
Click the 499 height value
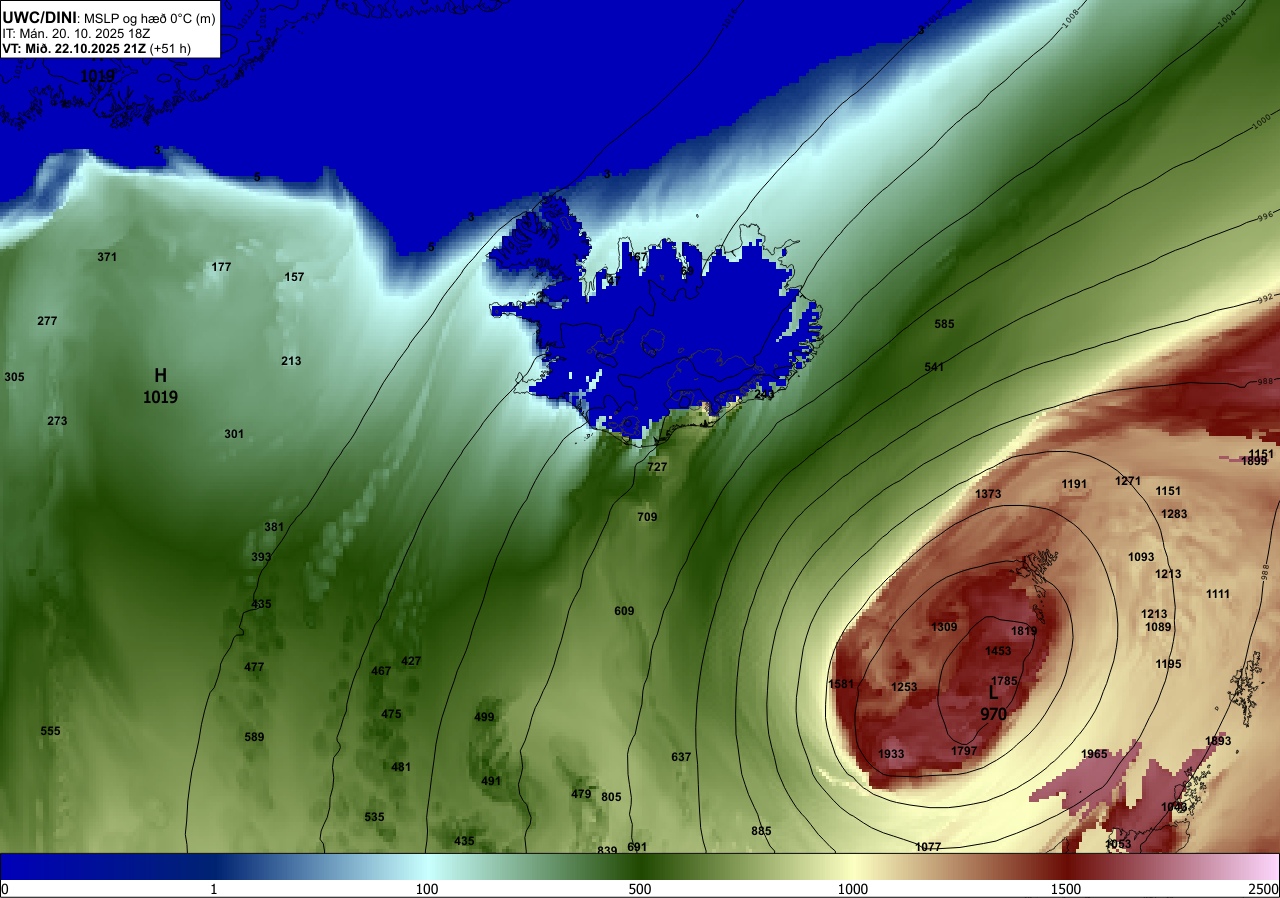coord(484,717)
